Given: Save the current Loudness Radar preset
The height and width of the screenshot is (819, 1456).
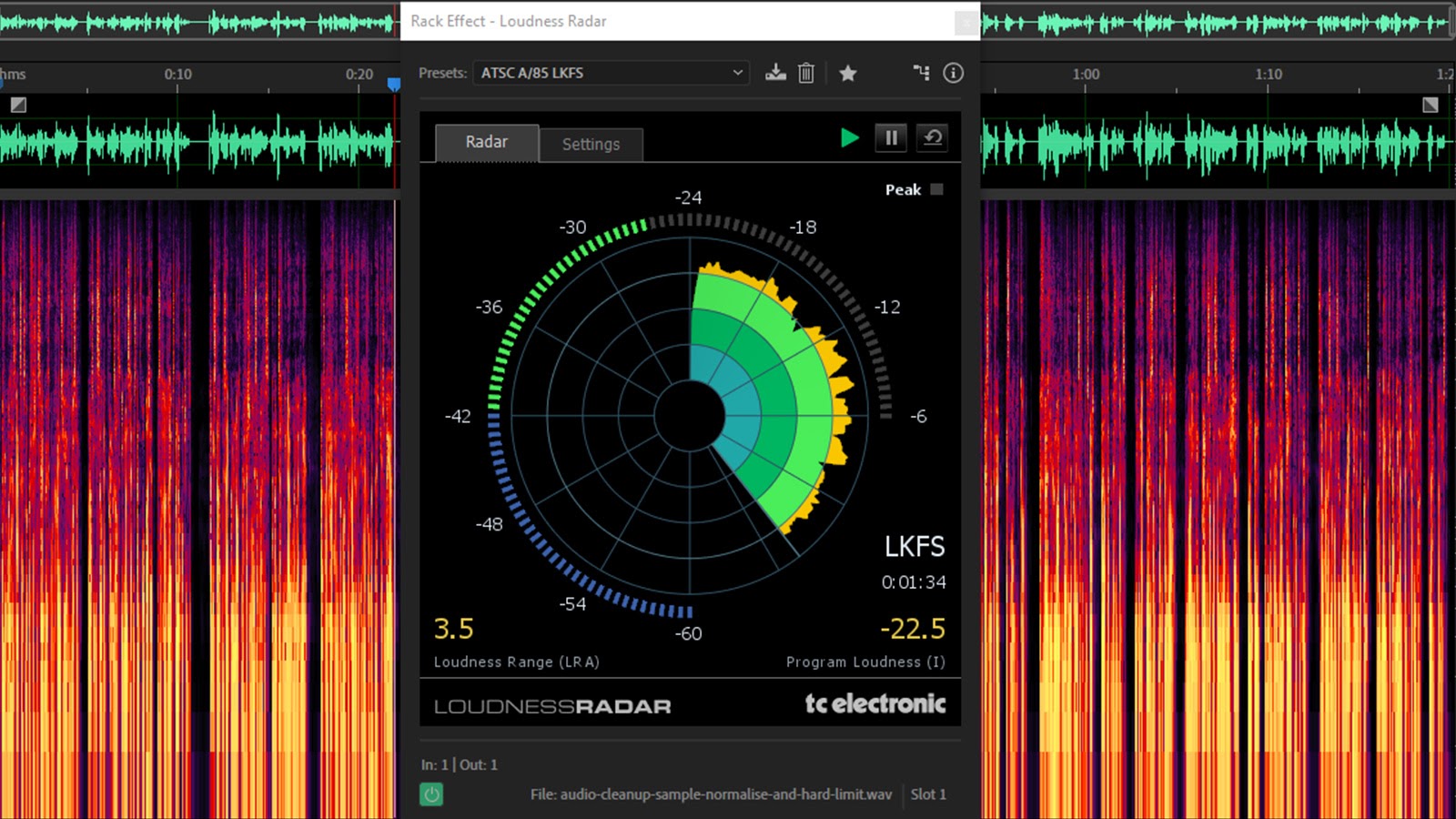Looking at the screenshot, I should click(775, 73).
